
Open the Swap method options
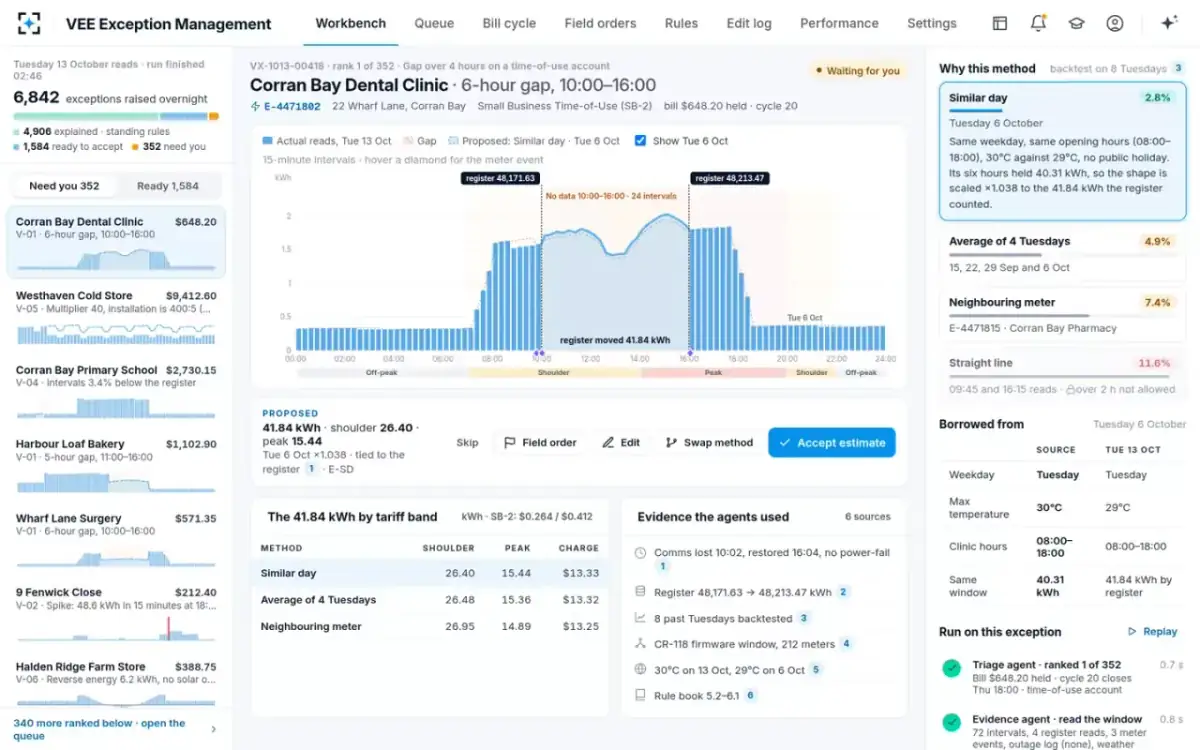[x=709, y=443]
